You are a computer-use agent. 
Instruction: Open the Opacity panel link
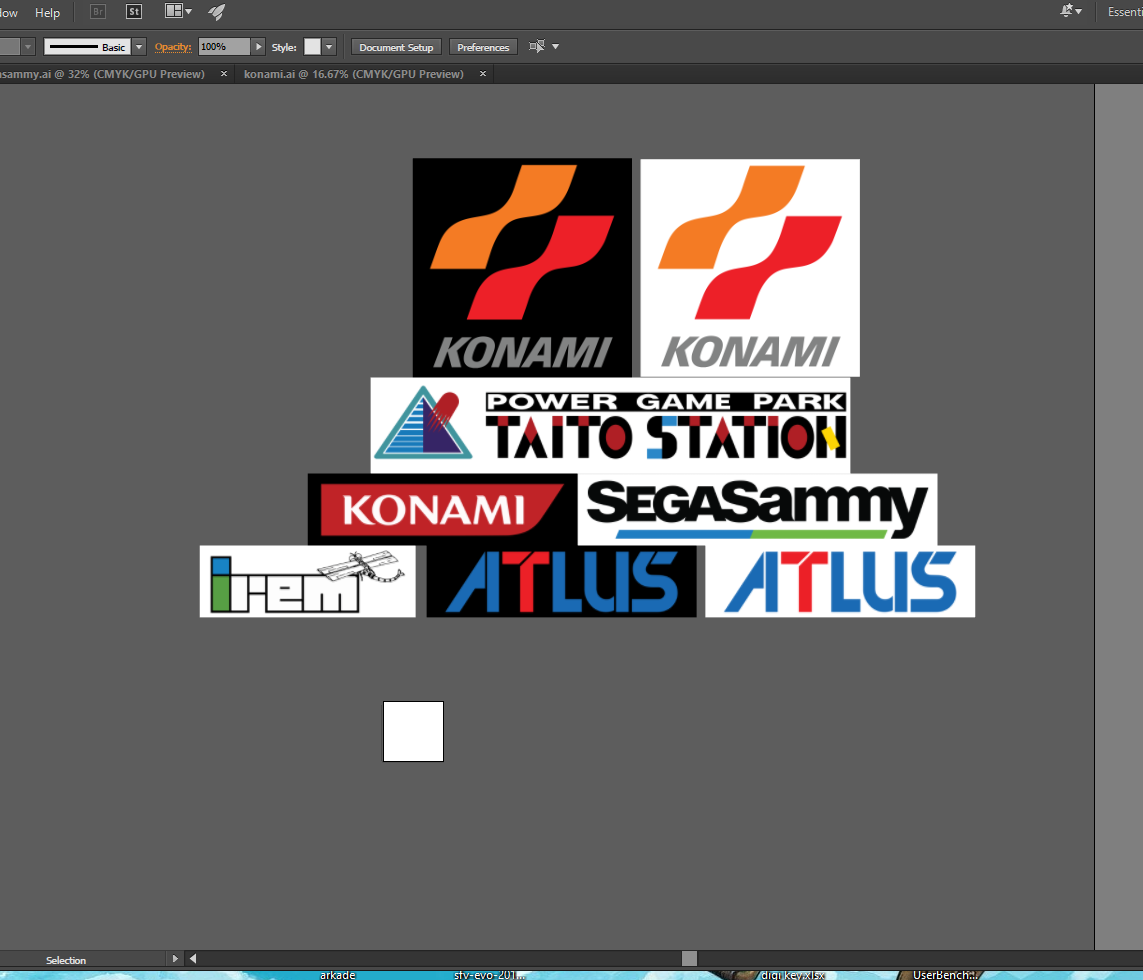coord(173,47)
